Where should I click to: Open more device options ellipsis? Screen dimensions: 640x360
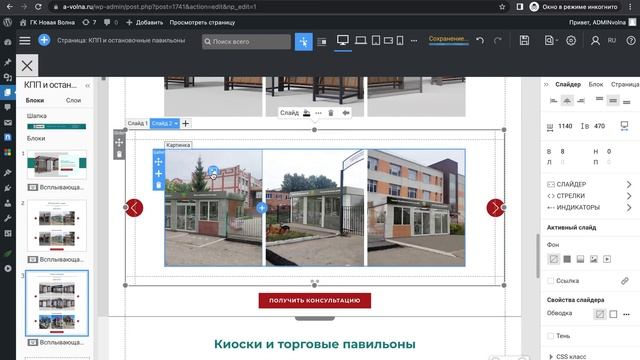[414, 40]
